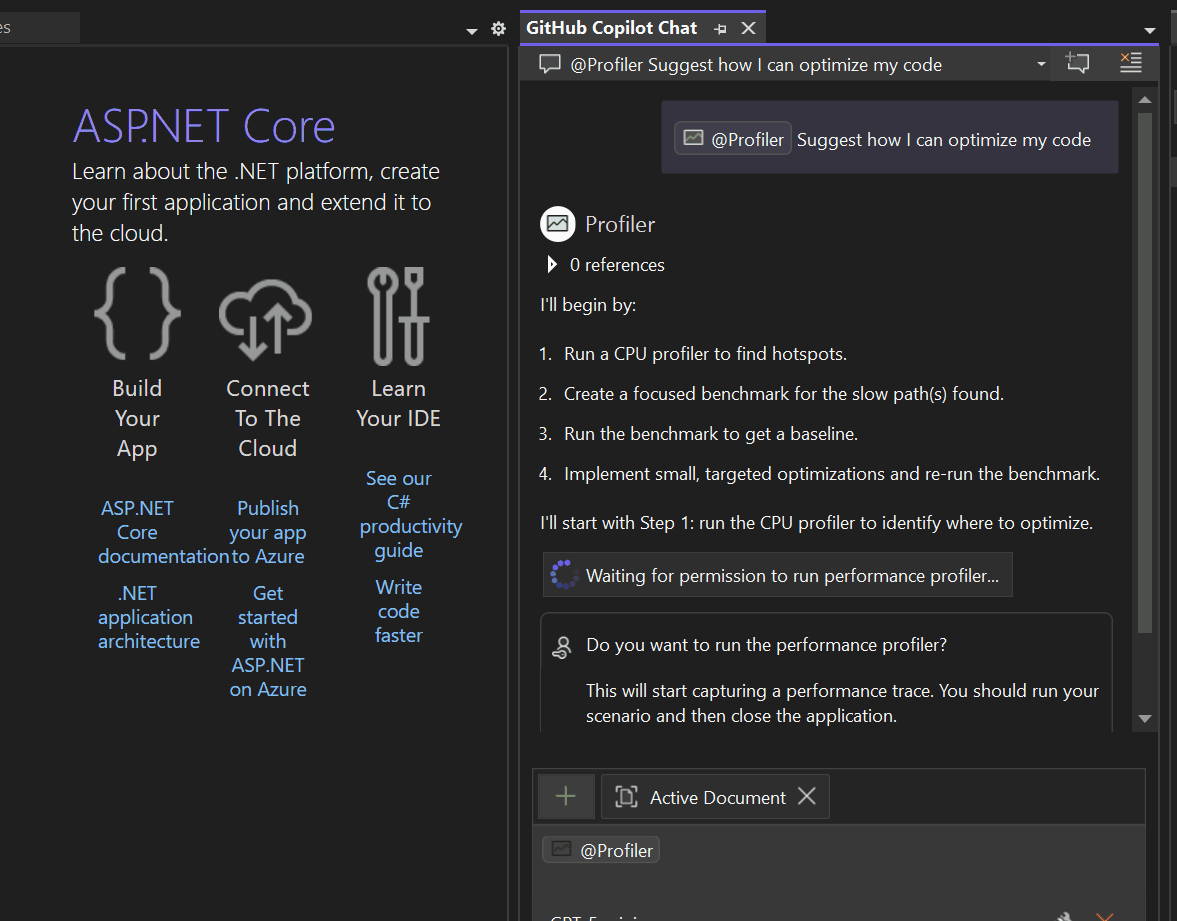1177x921 pixels.
Task: Click the 'Learn about the .NET platform' description
Action: tap(256, 202)
